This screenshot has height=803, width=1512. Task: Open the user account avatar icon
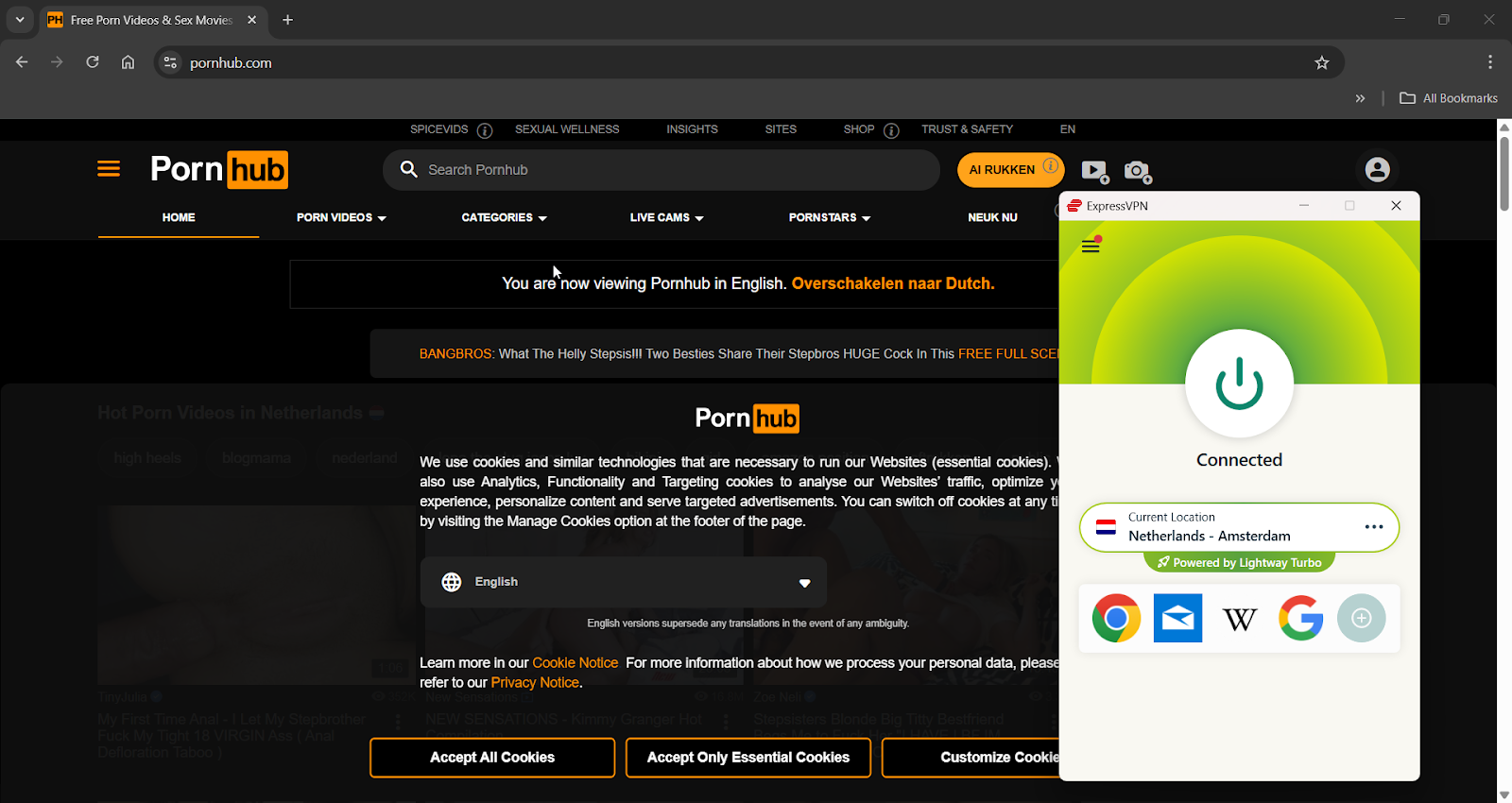coord(1377,170)
